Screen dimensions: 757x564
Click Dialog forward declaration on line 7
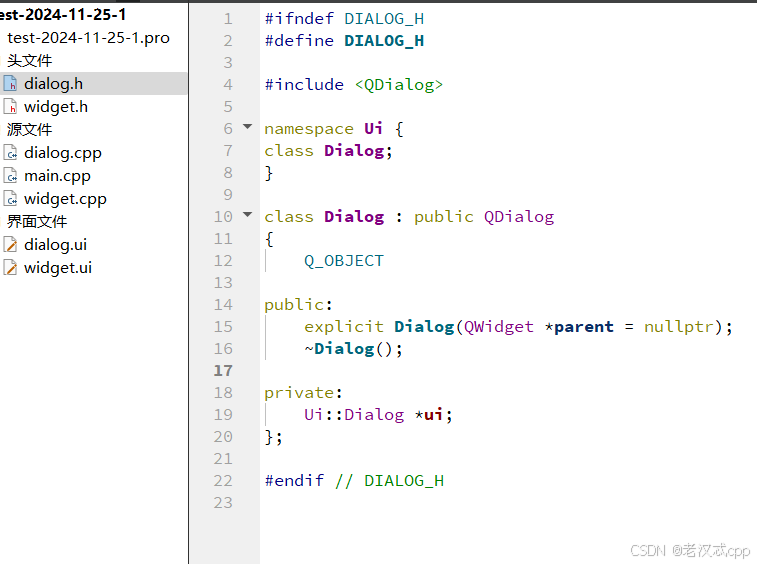click(x=354, y=151)
